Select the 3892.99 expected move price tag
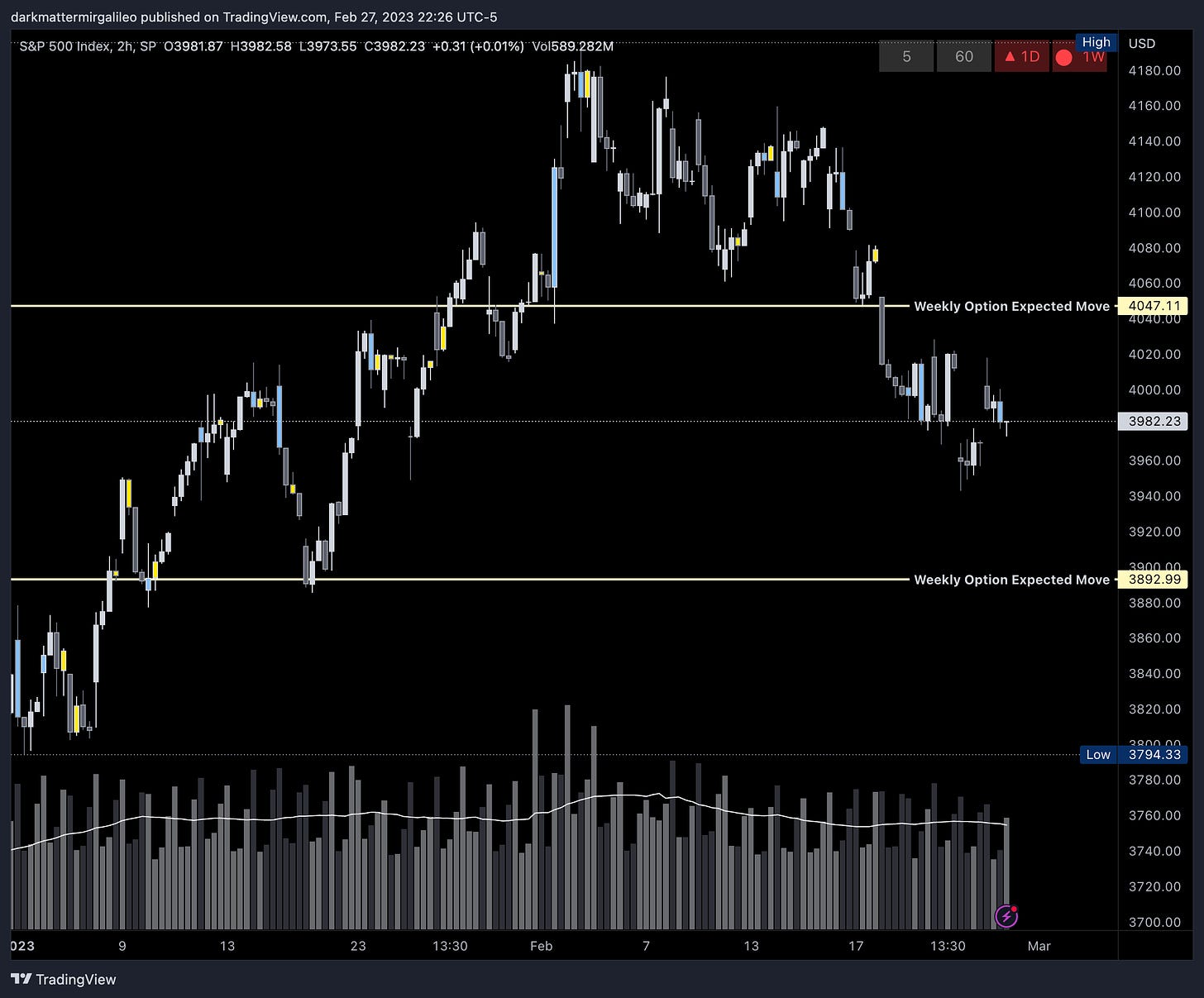 point(1153,580)
